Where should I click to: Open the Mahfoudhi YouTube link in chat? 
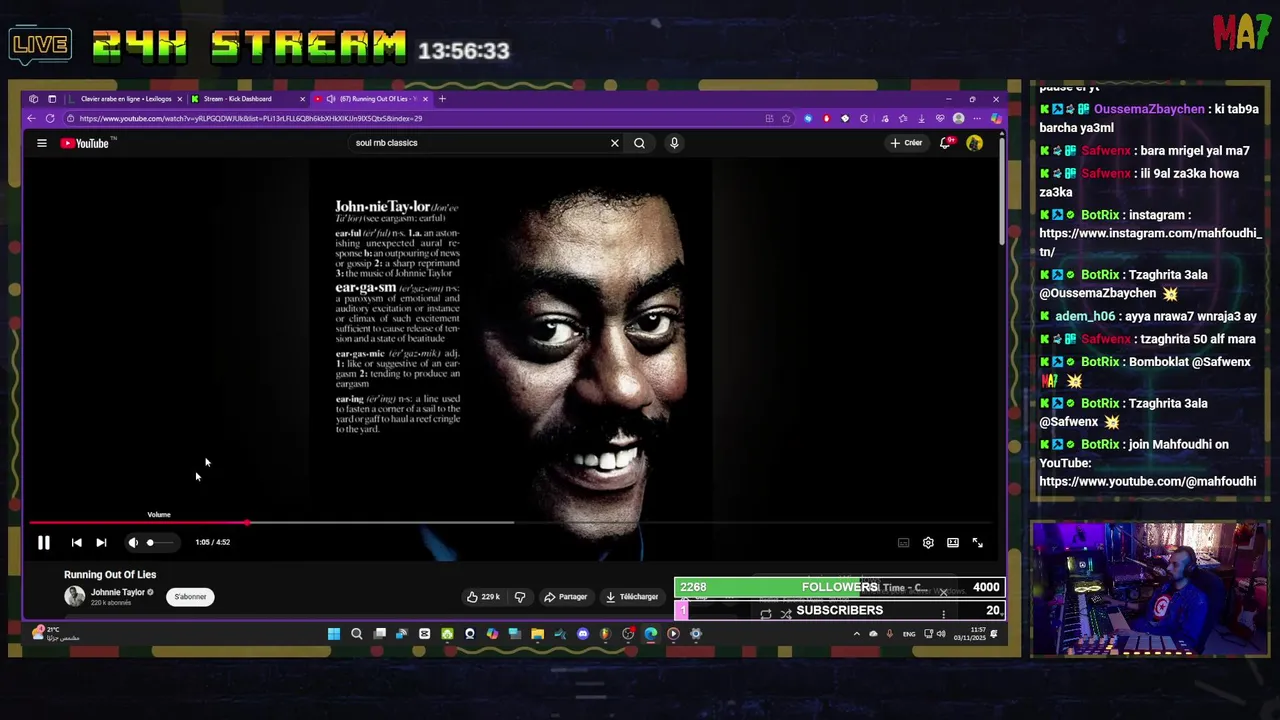pyautogui.click(x=1147, y=481)
